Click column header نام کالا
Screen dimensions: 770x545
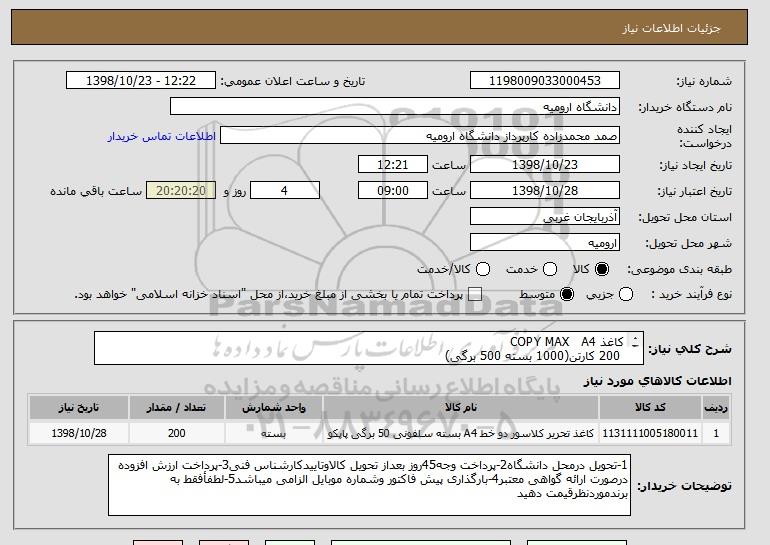click(x=461, y=408)
